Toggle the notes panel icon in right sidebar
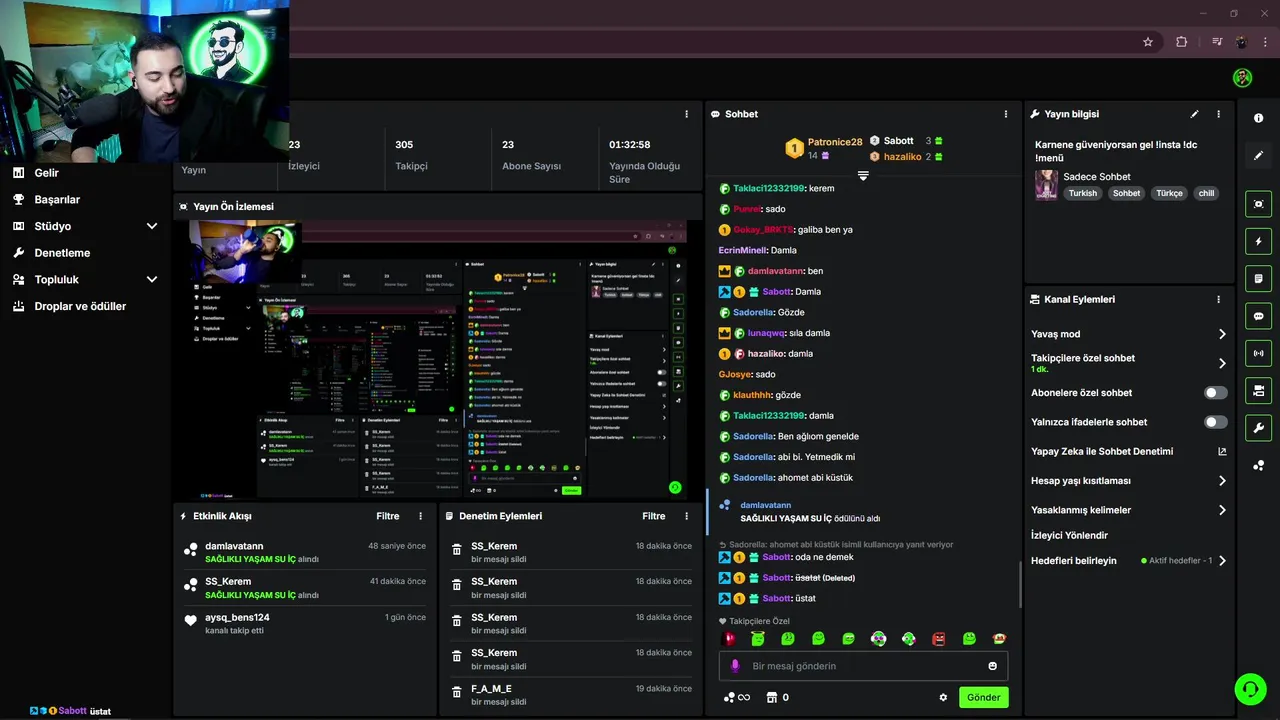 click(x=1258, y=278)
